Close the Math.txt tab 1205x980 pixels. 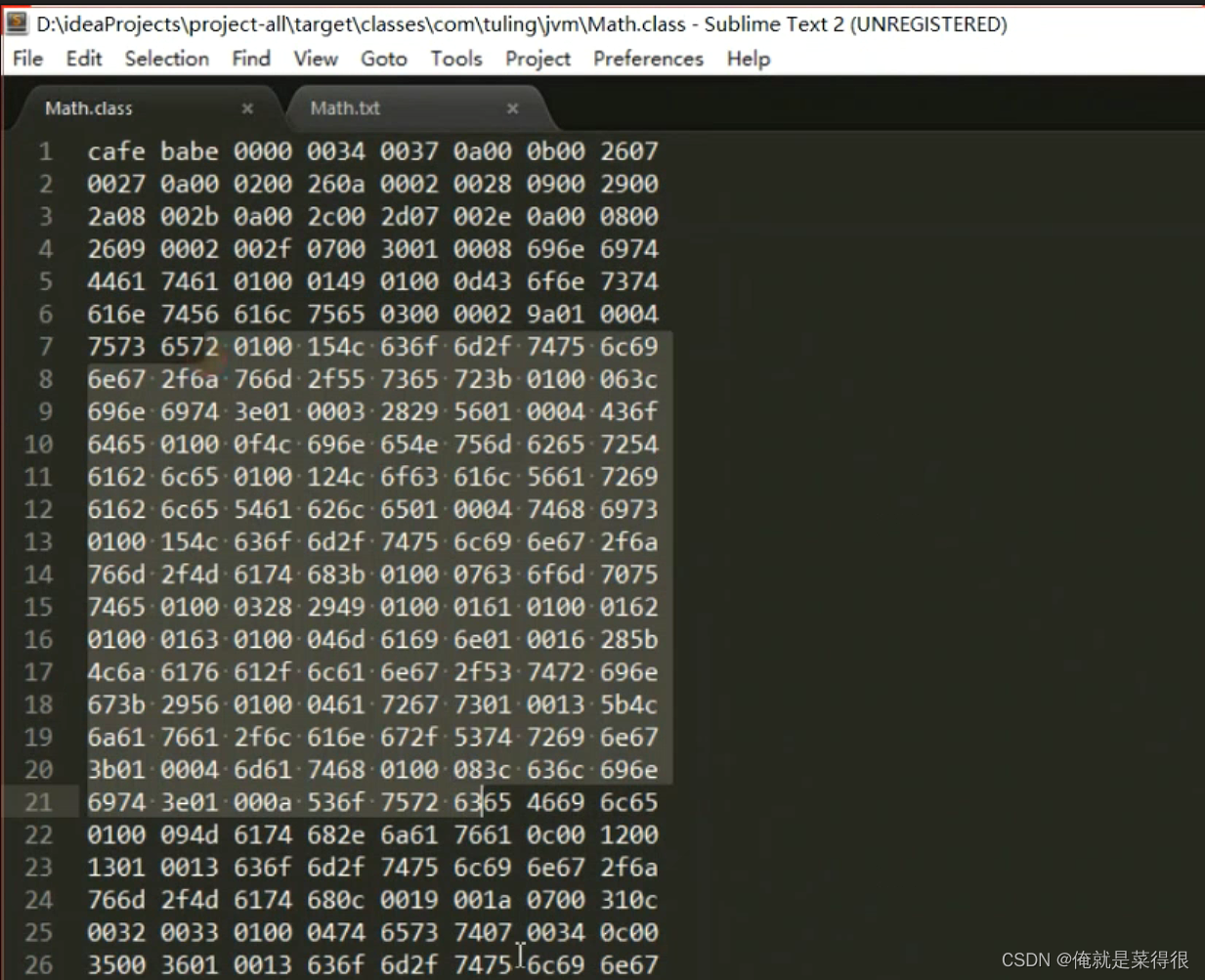point(512,108)
